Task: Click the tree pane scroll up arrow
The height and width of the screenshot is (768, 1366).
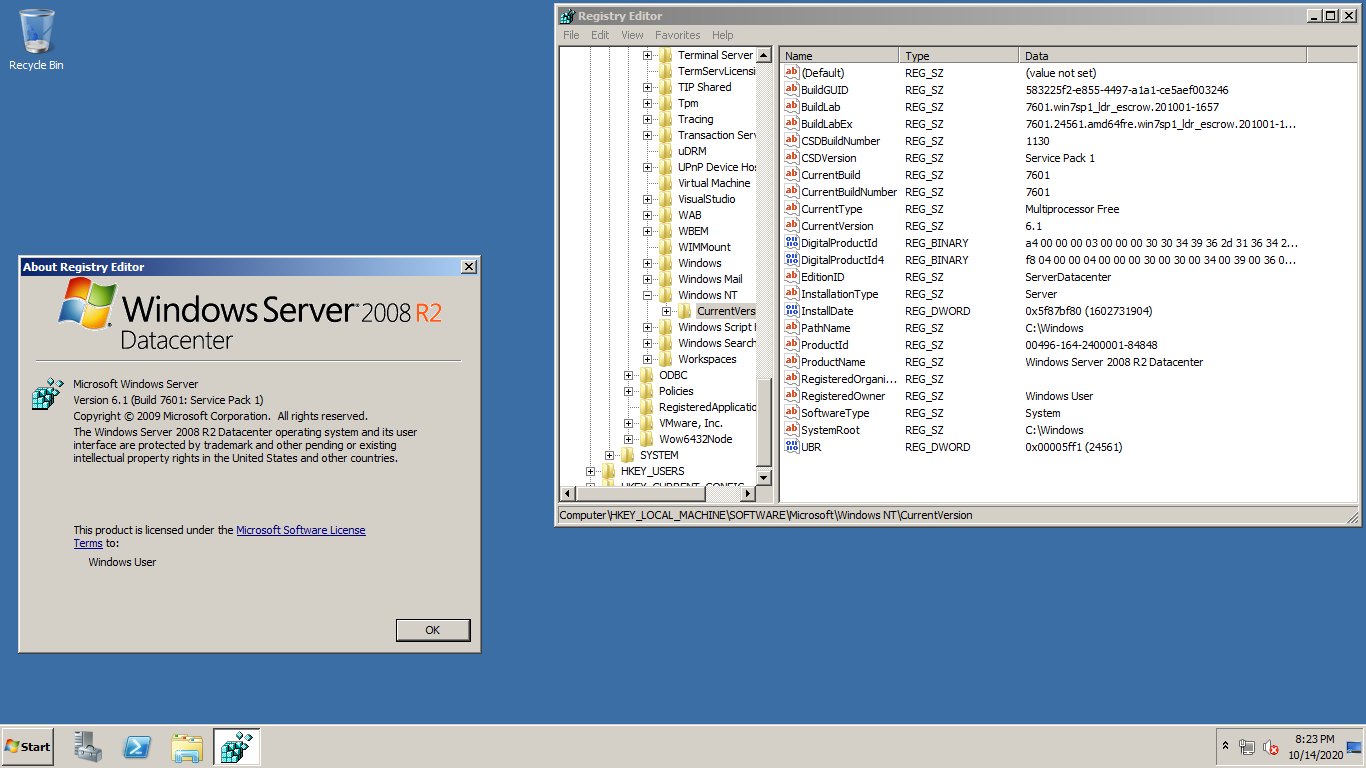Action: (764, 56)
